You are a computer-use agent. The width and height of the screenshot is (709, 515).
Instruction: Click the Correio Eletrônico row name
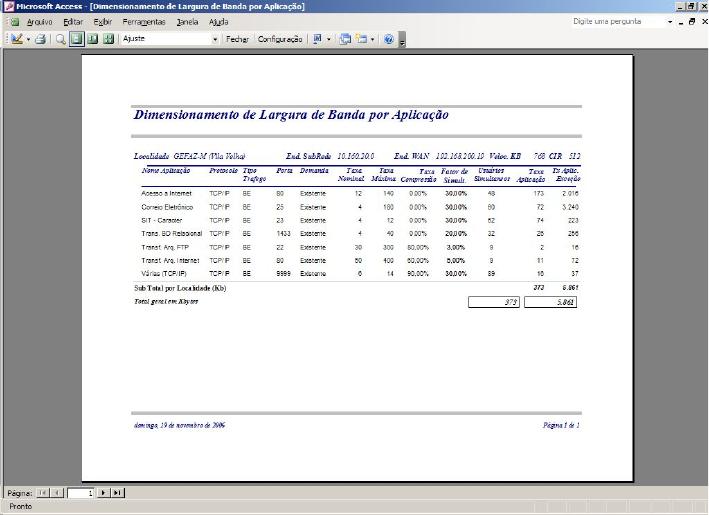click(x=167, y=207)
